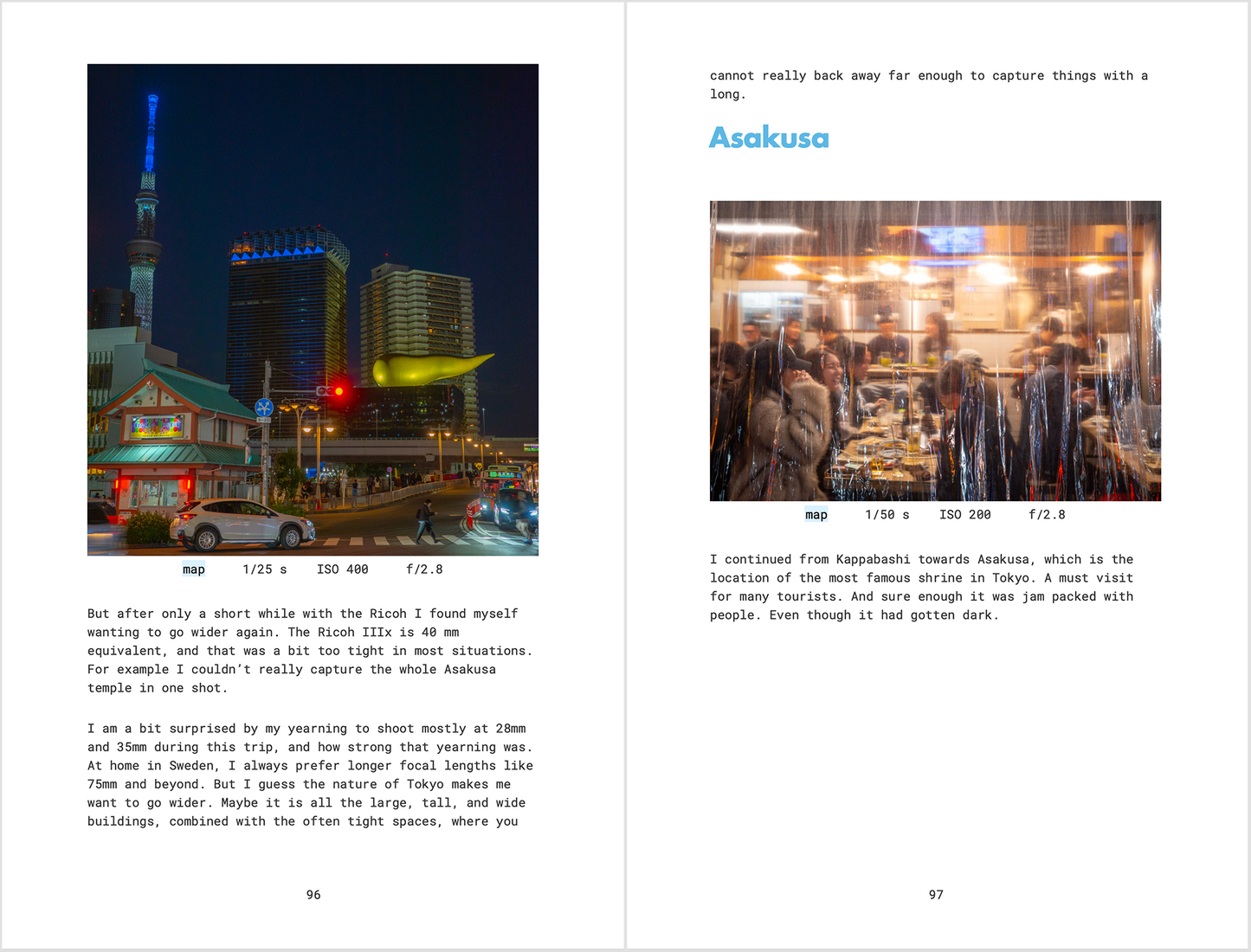The width and height of the screenshot is (1251, 952).
Task: Click the Asakusa section heading
Action: [x=769, y=138]
